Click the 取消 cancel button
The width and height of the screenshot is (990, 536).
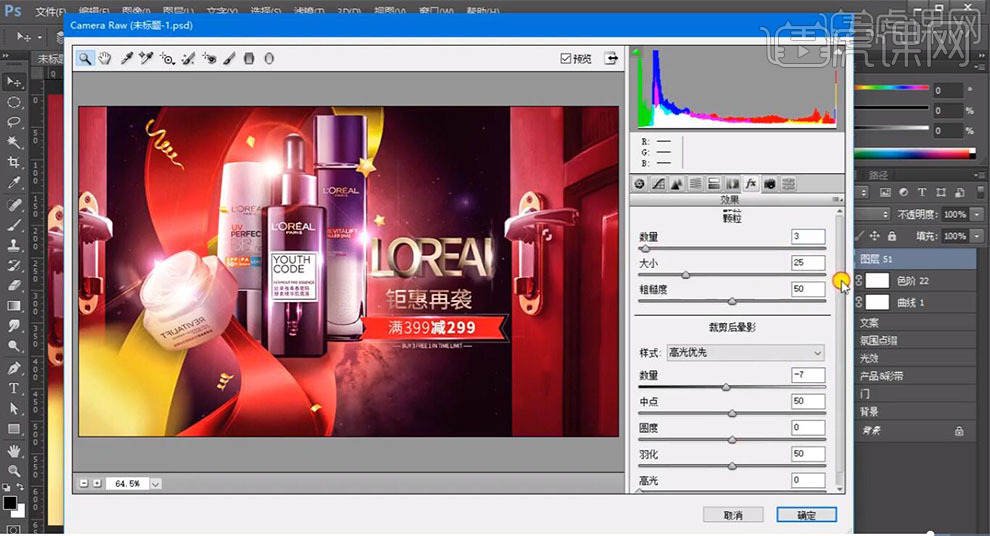click(x=733, y=515)
